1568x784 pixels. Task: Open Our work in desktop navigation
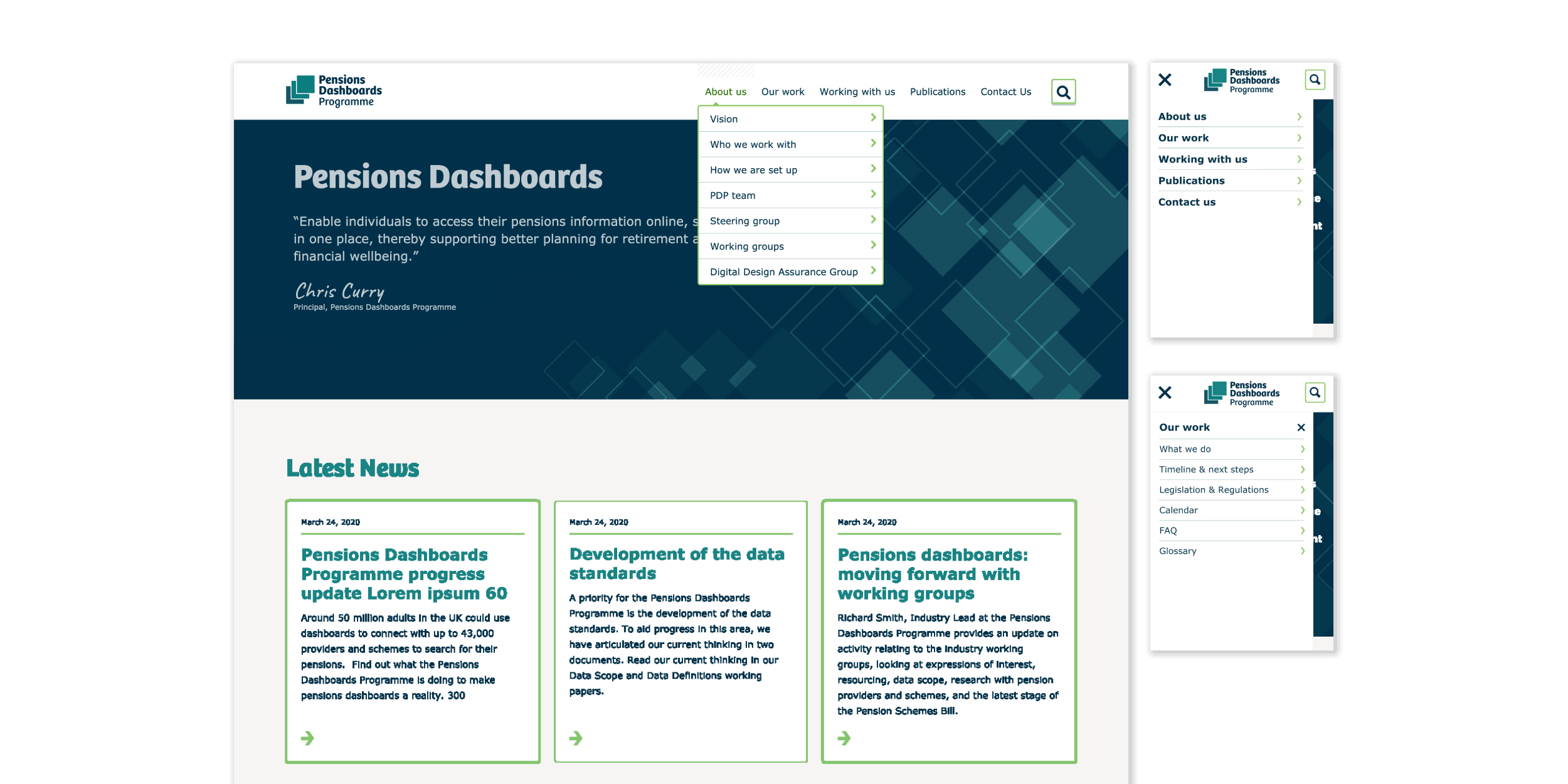(x=783, y=92)
